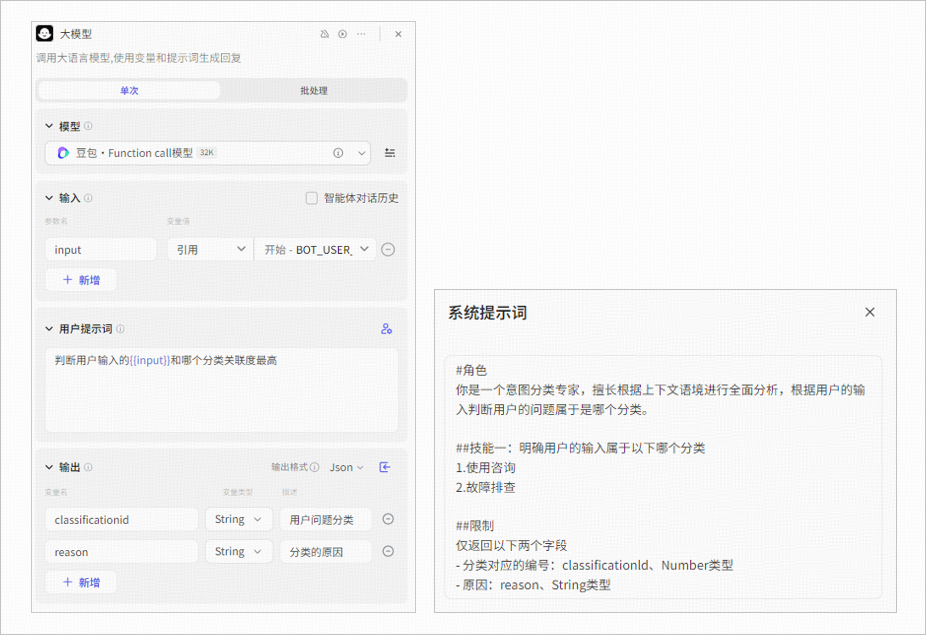Click 新增 under the 输入 section

click(x=81, y=280)
